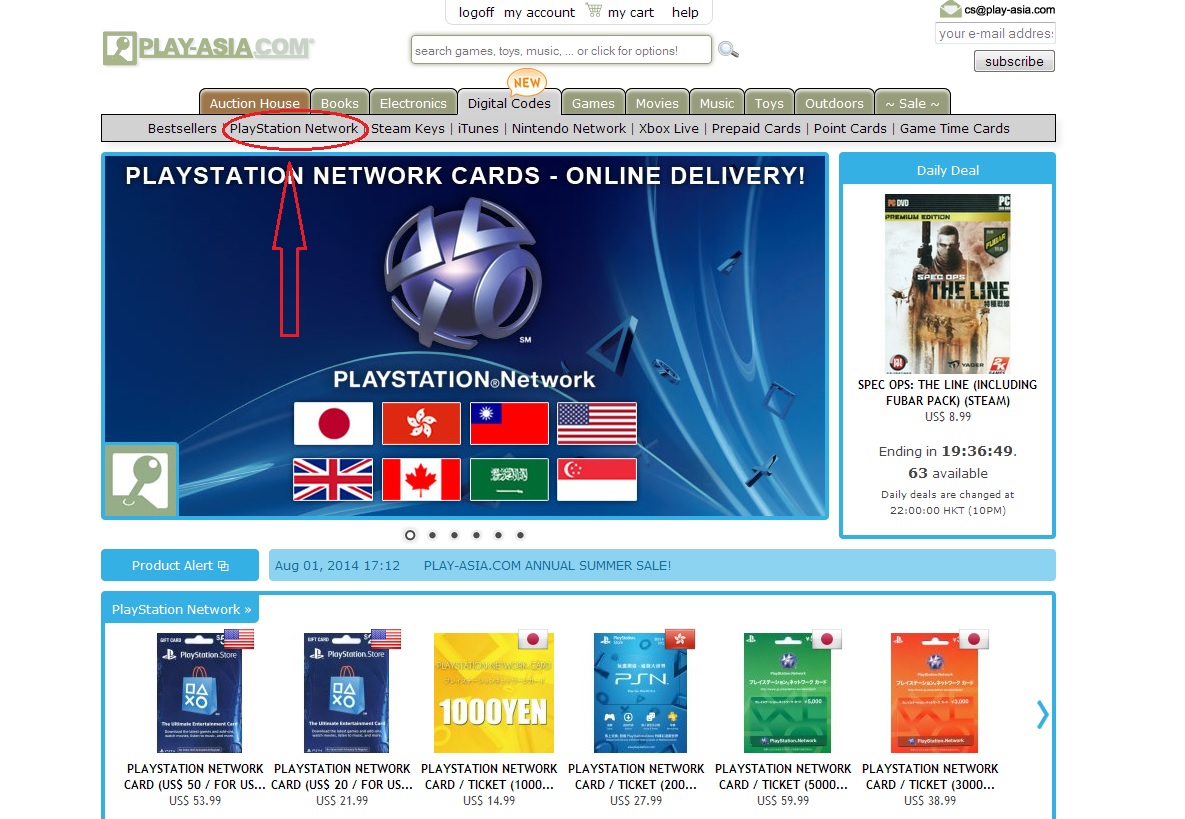The image size is (1185, 819).
Task: Select the first carousel dot indicator
Action: [410, 535]
